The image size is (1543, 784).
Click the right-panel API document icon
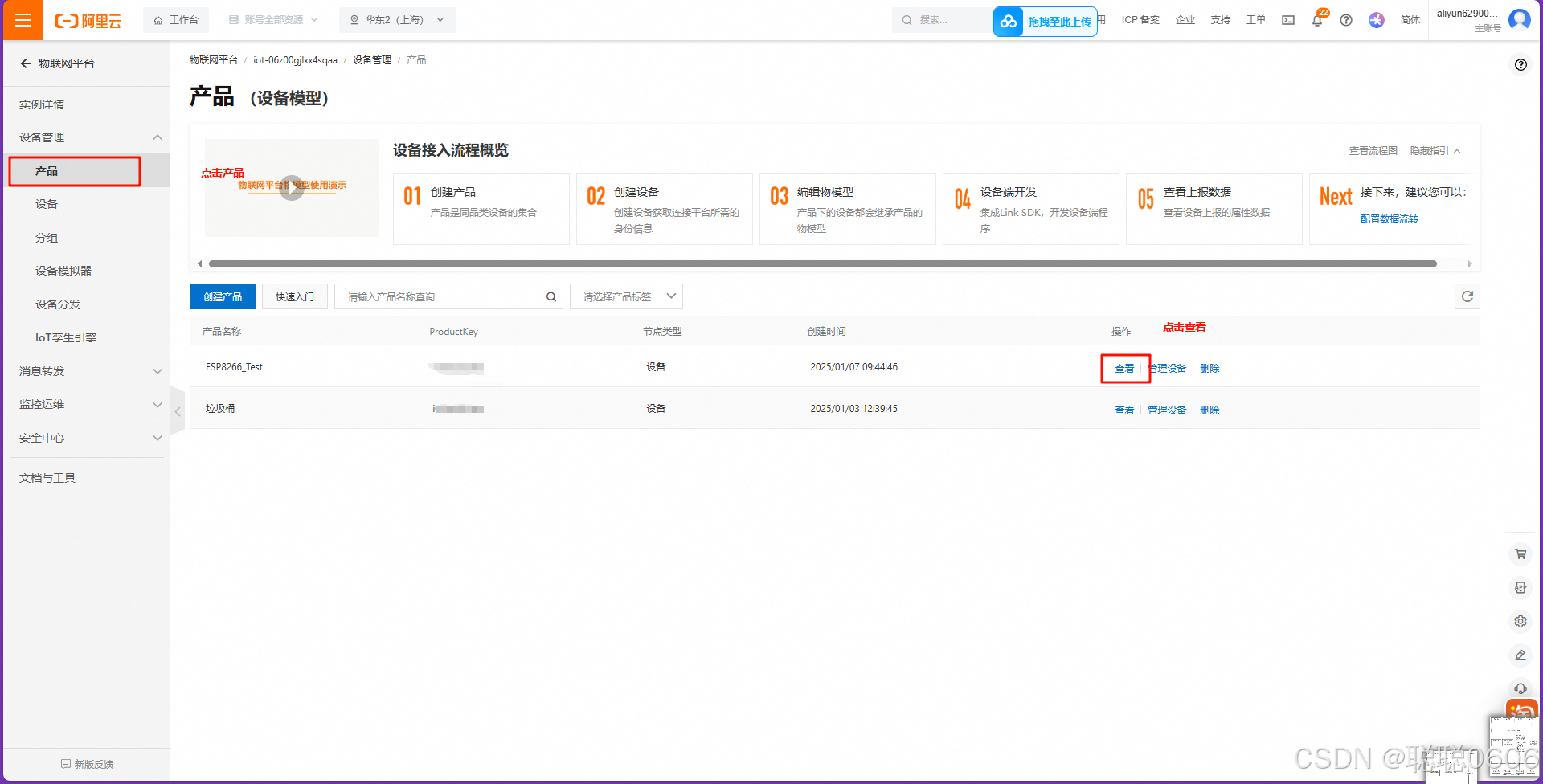click(x=1520, y=588)
